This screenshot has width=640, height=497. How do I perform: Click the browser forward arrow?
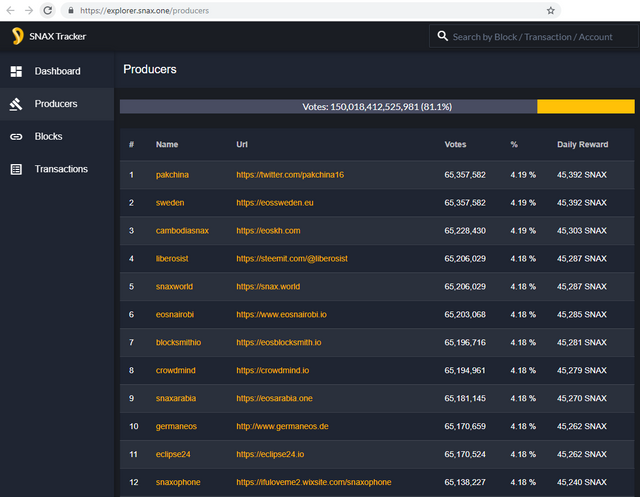pos(29,11)
